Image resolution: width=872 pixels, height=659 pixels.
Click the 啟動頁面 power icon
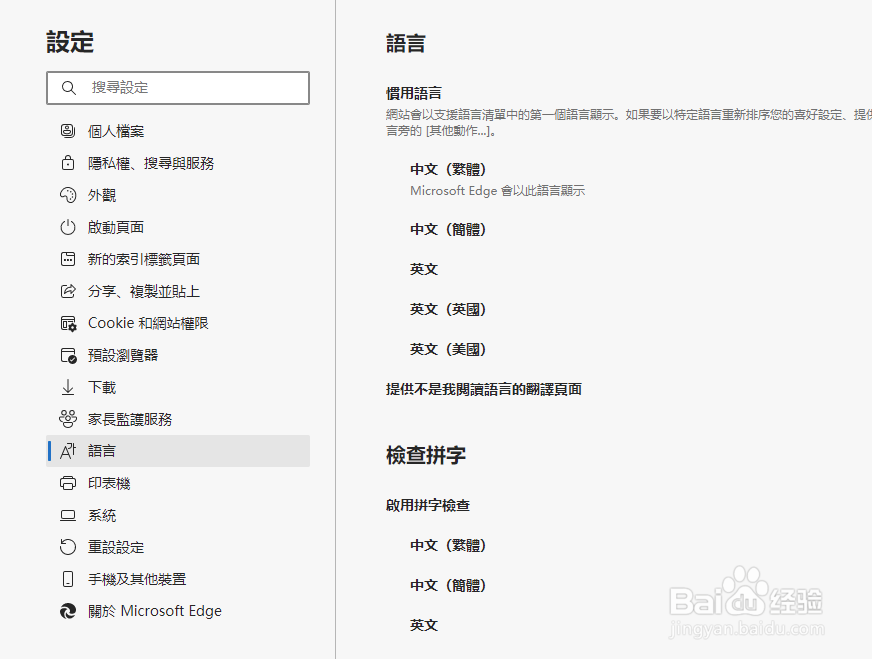click(68, 227)
